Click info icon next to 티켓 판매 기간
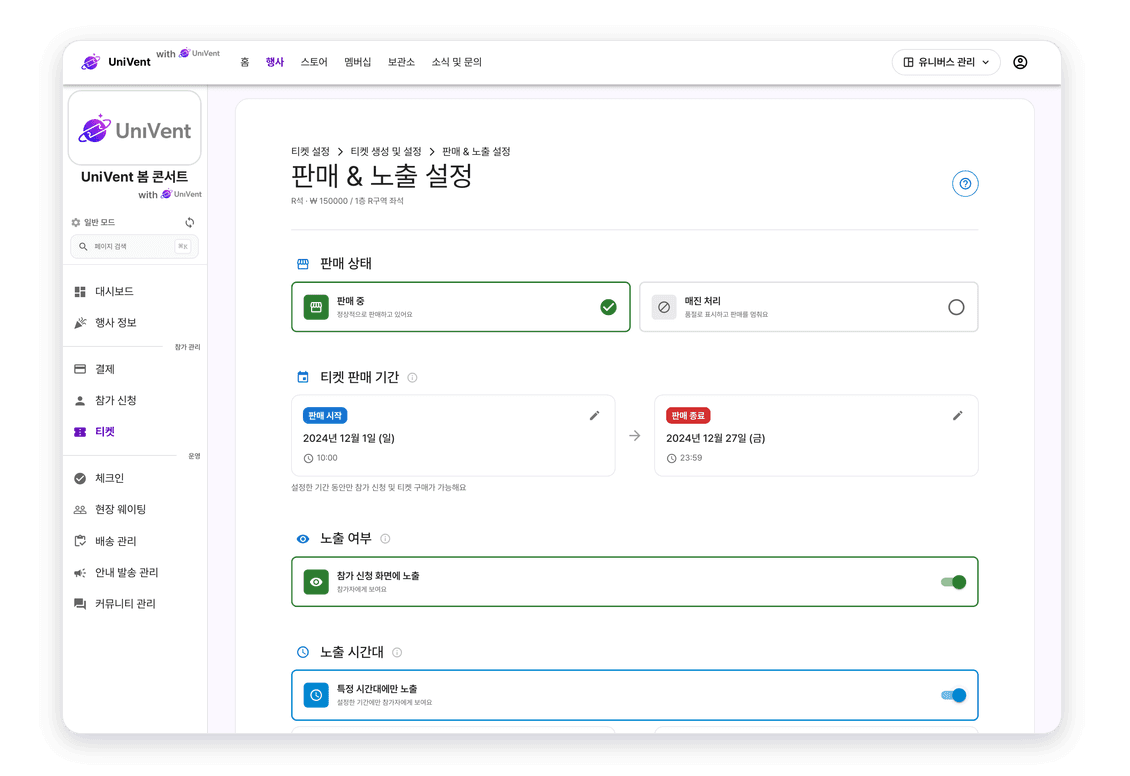Screen dimensions: 1130x776 (412, 378)
